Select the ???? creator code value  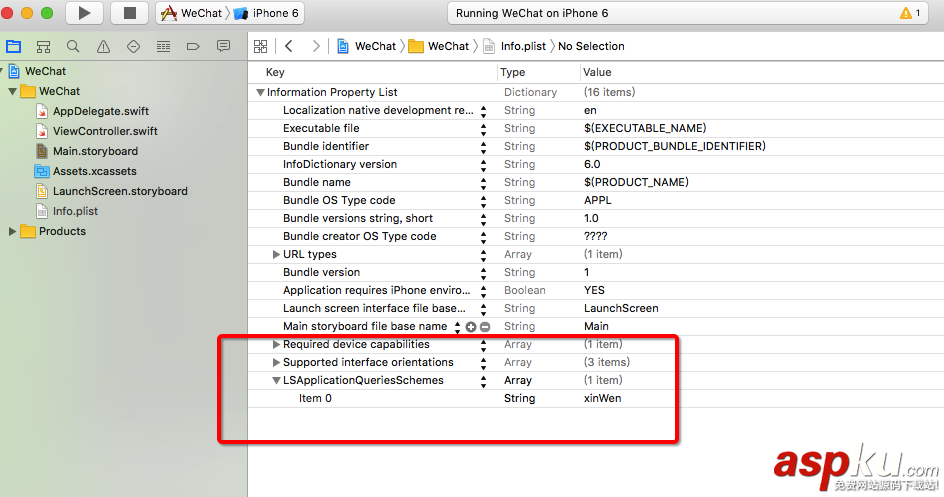point(595,236)
